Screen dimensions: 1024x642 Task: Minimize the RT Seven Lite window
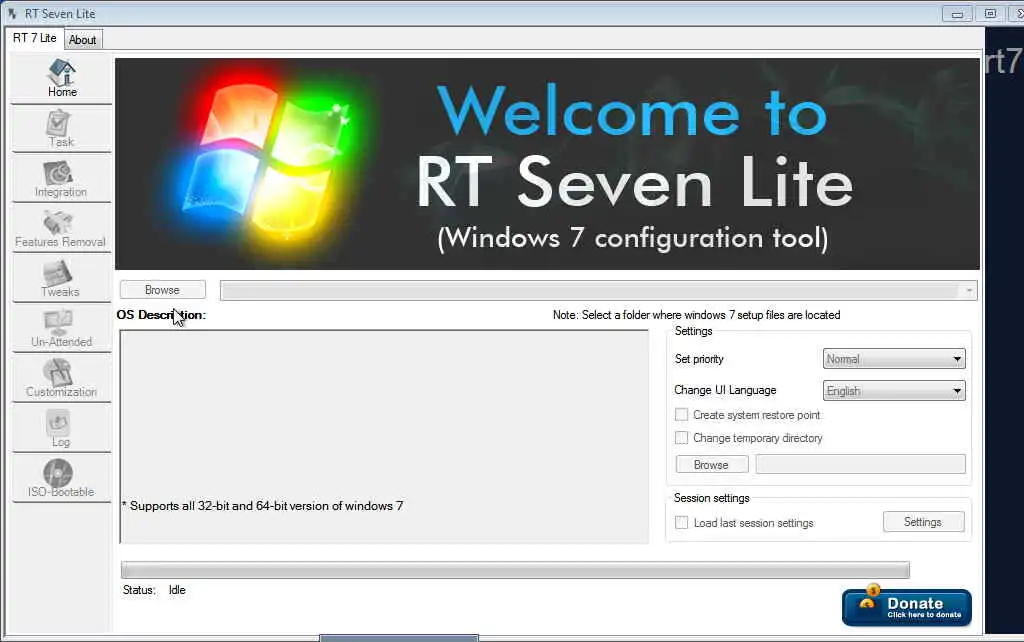pos(957,14)
